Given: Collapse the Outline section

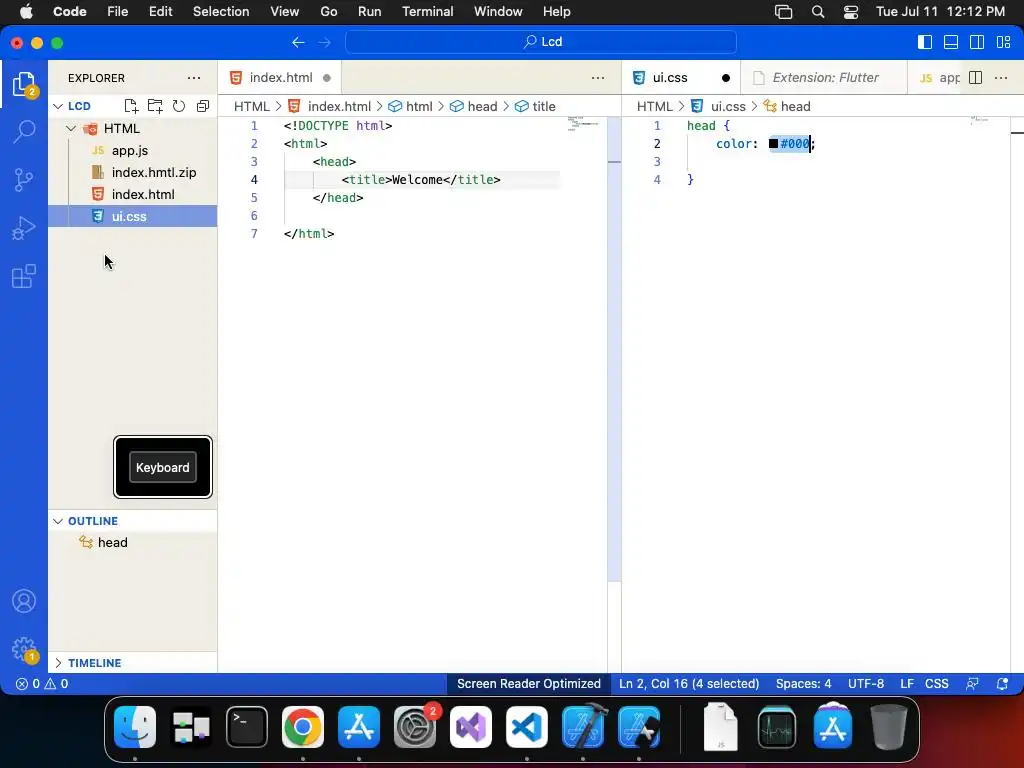Looking at the screenshot, I should coord(58,521).
